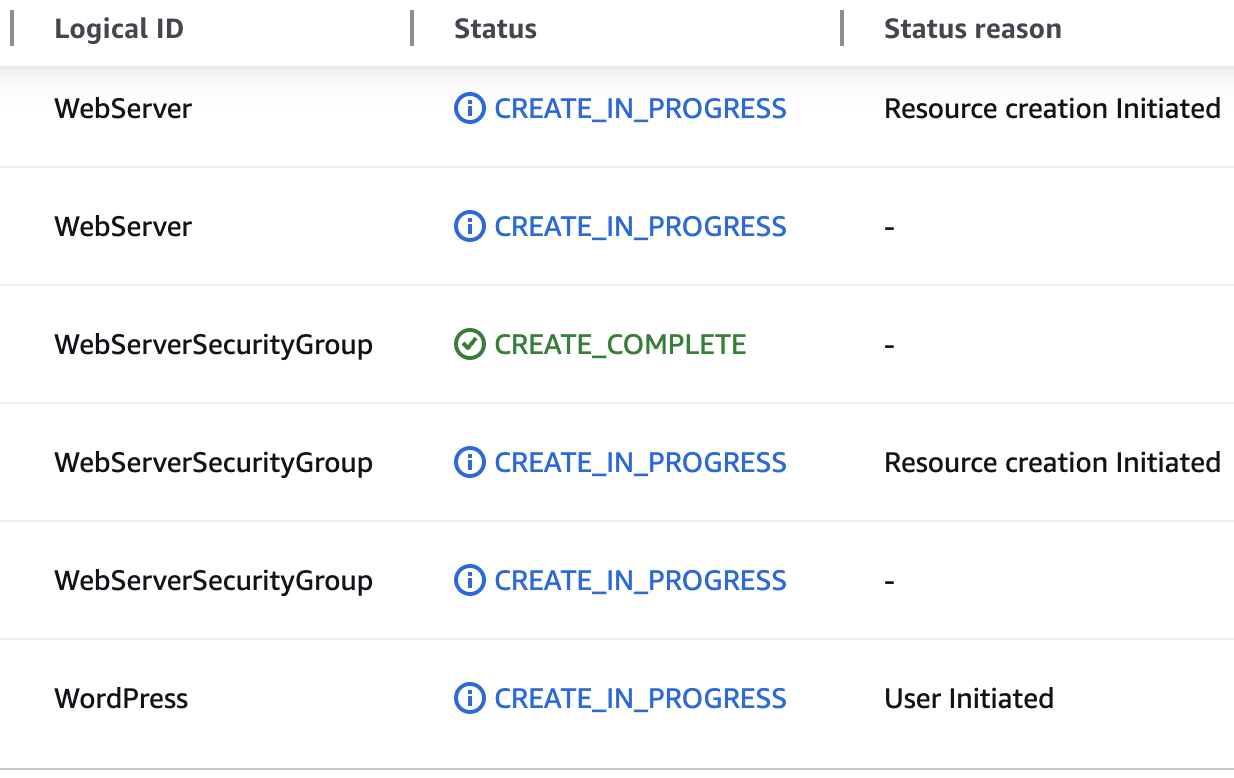Screen dimensions: 1234x778
Task: Open the CREATE_IN_PROGRESS link in the WordPress row
Action: 640,698
